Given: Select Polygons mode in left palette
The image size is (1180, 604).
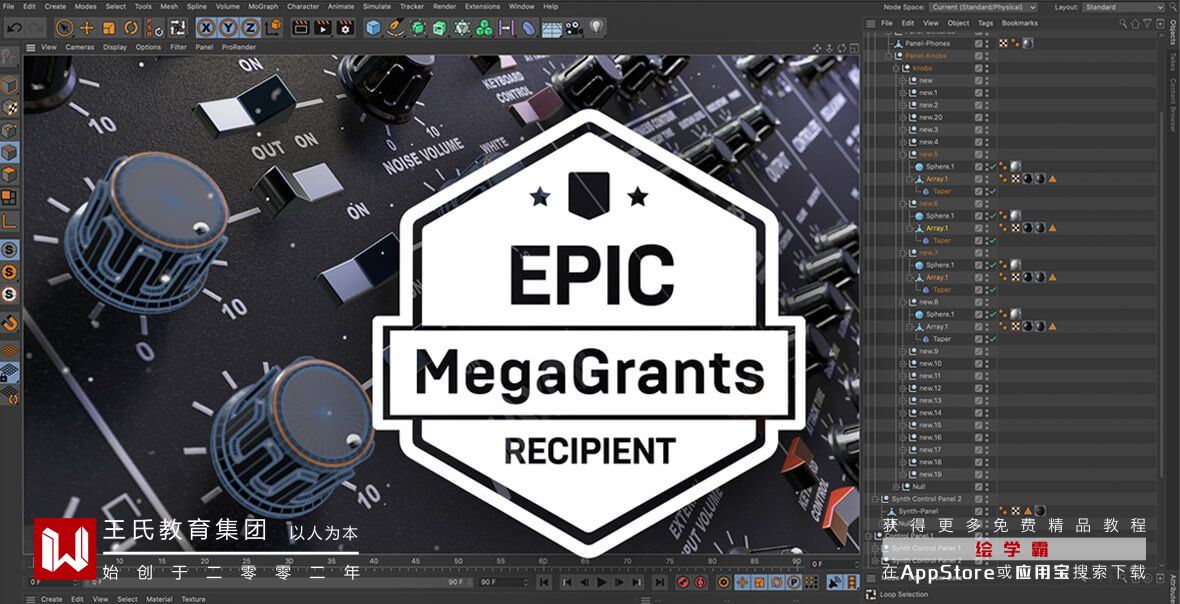Looking at the screenshot, I should 9,175.
